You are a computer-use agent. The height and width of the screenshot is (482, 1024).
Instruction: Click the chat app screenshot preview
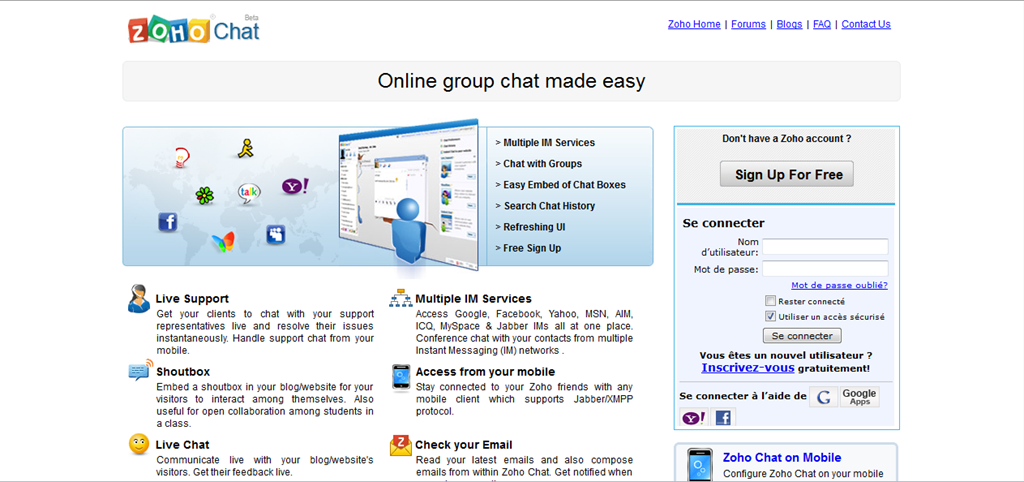tap(408, 193)
